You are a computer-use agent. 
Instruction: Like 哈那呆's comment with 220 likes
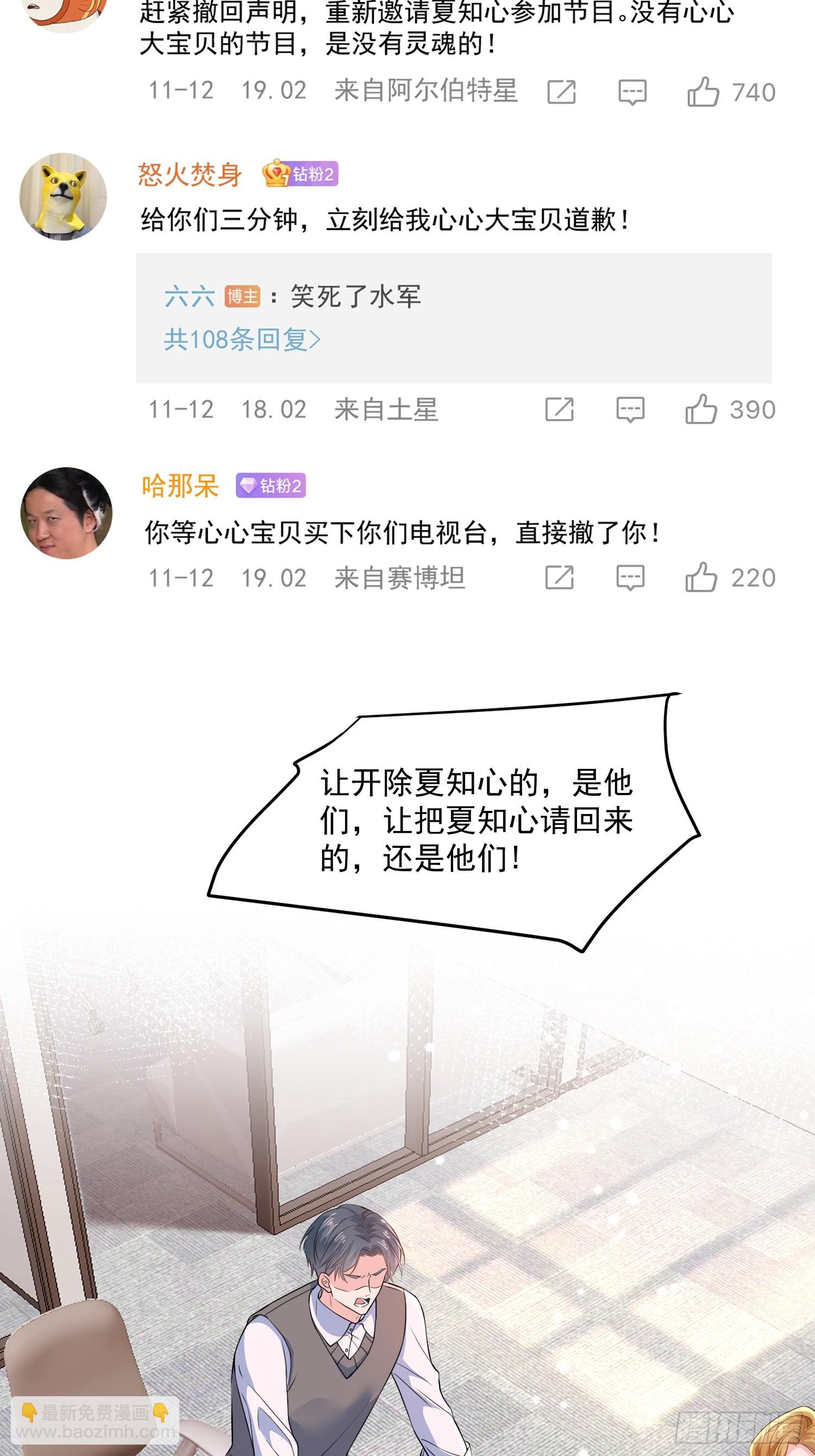tap(701, 577)
